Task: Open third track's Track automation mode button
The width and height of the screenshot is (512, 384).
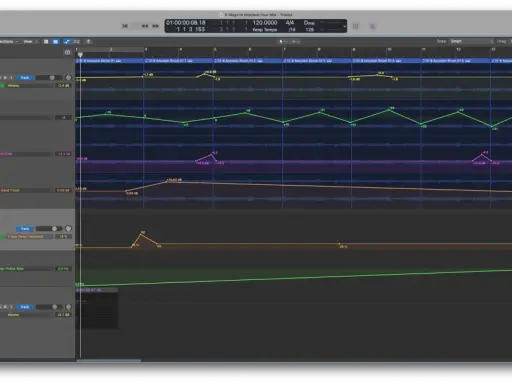Action: tap(25, 307)
